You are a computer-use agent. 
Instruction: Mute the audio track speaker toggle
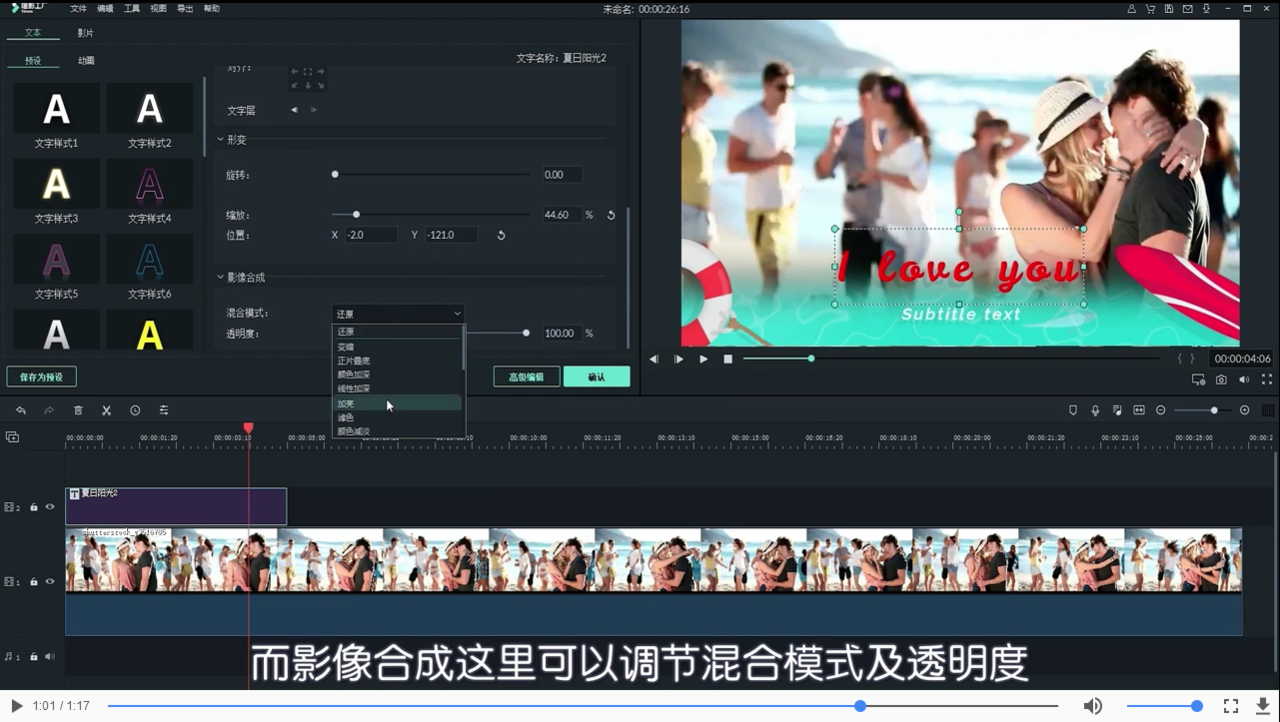pos(50,656)
